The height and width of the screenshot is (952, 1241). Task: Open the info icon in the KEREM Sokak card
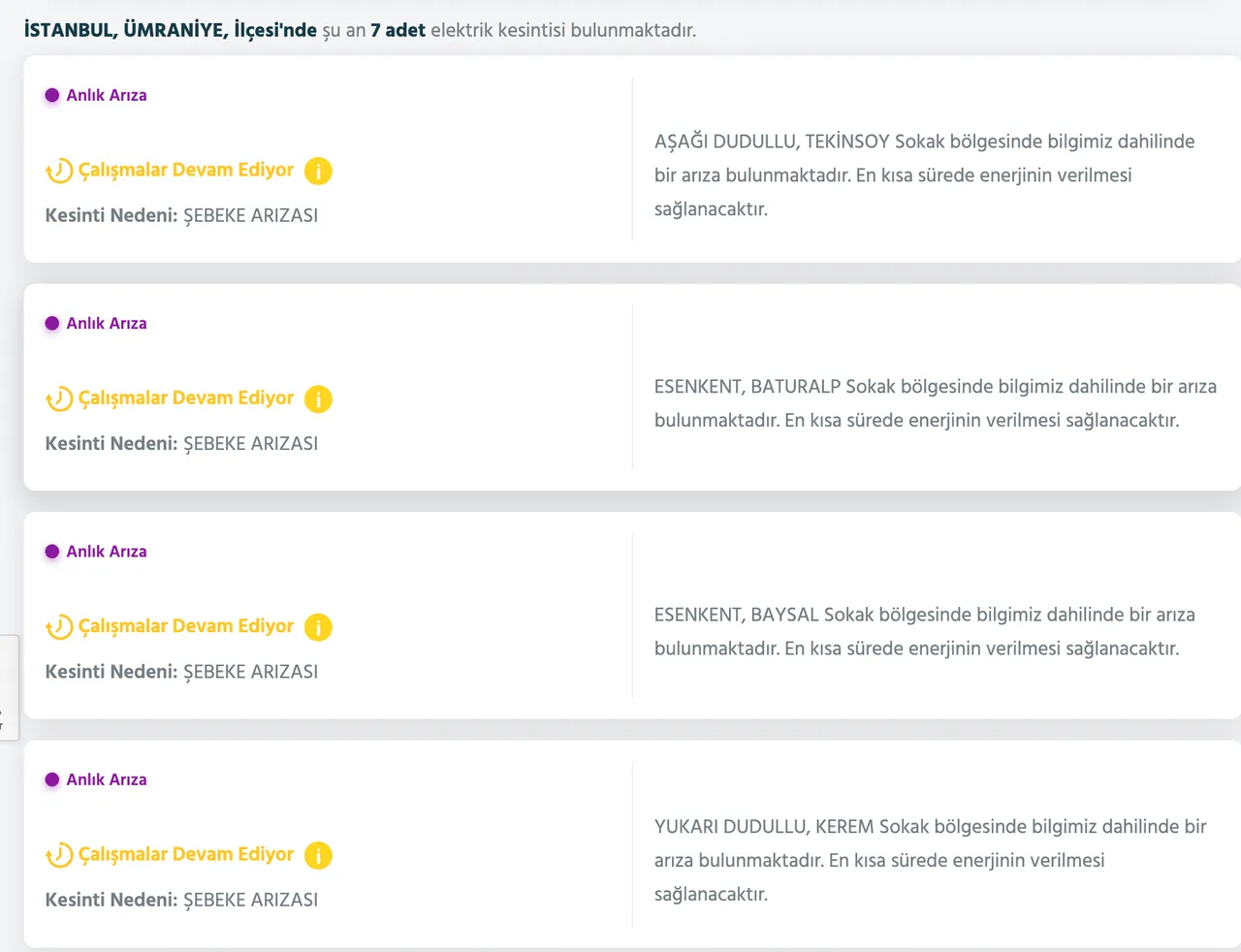pos(318,855)
